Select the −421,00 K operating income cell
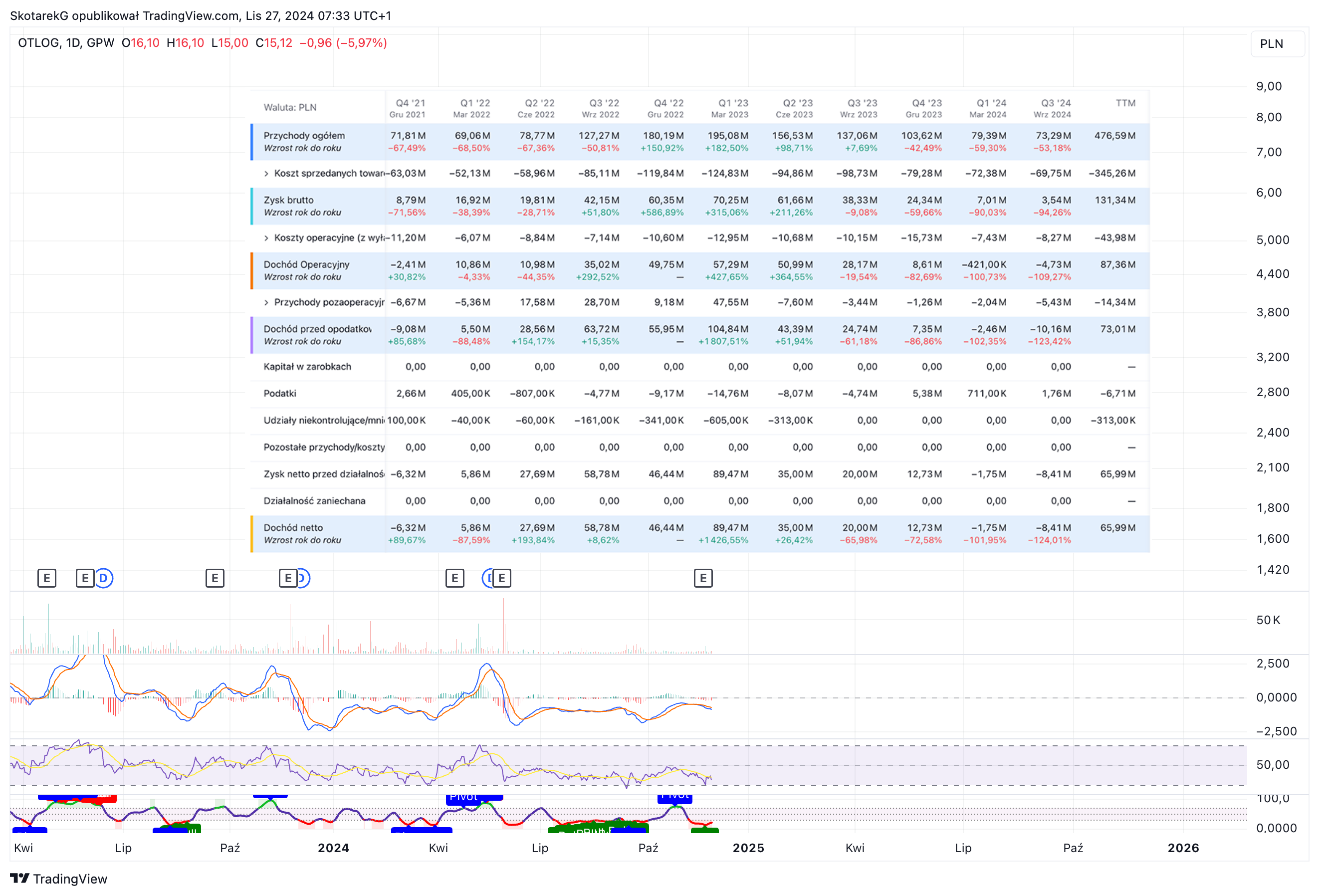 984,264
